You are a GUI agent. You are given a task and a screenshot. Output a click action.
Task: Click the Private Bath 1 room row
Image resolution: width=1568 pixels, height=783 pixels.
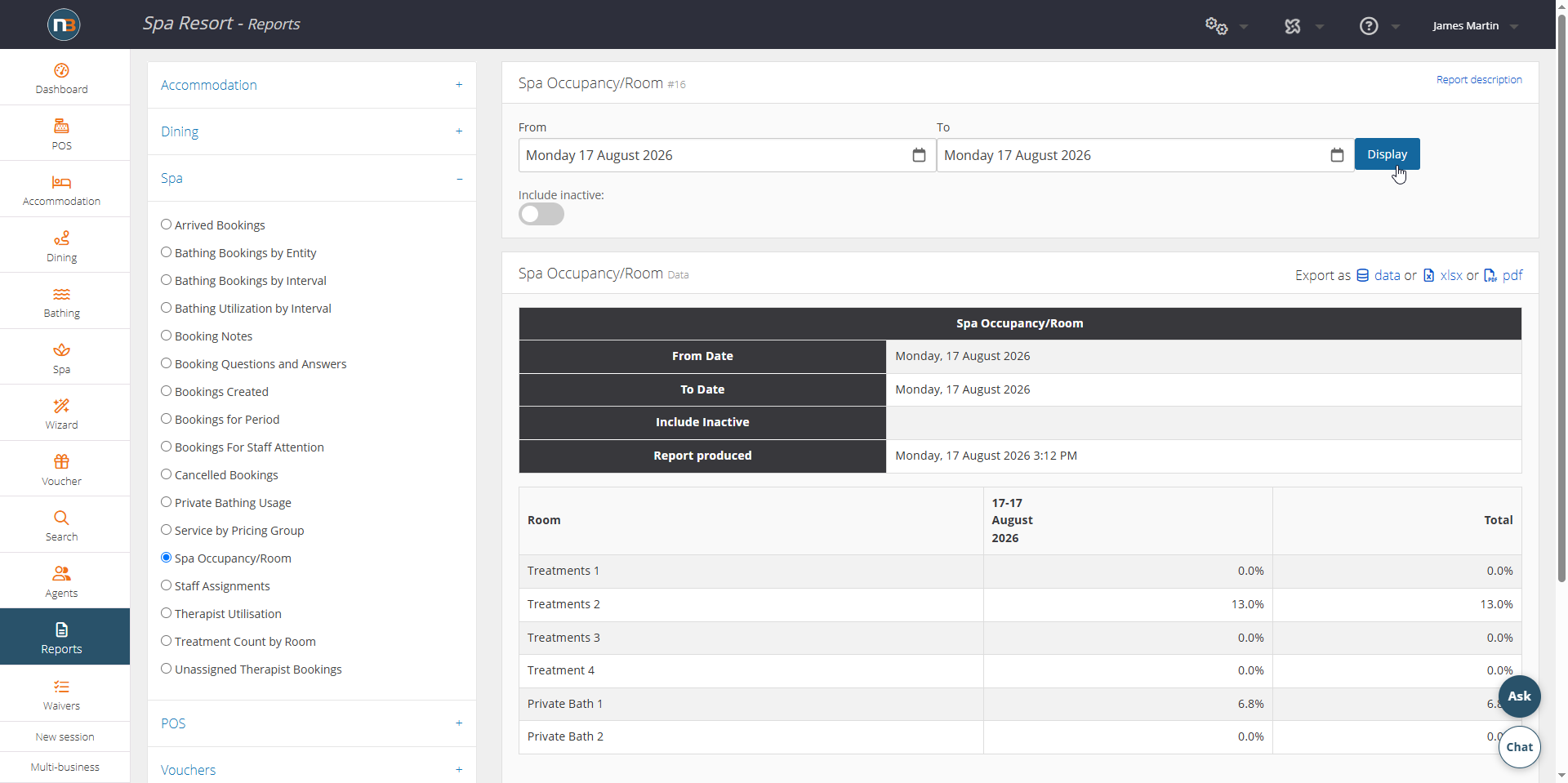click(x=1020, y=704)
